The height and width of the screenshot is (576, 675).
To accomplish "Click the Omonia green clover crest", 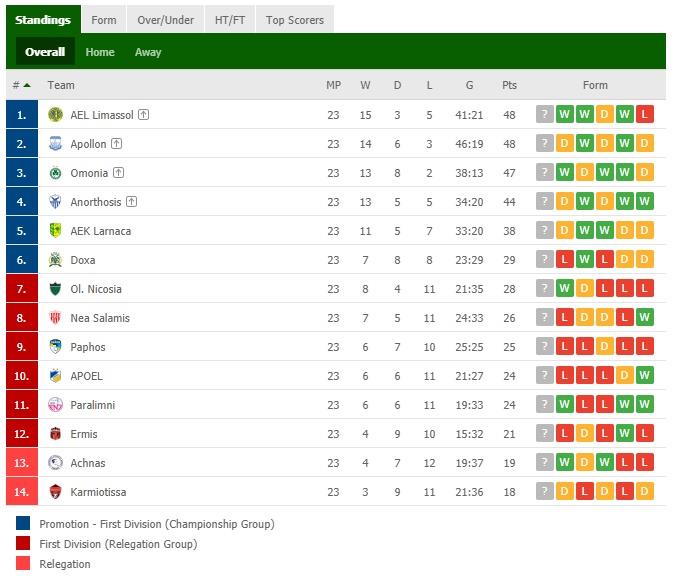I will tap(55, 173).
